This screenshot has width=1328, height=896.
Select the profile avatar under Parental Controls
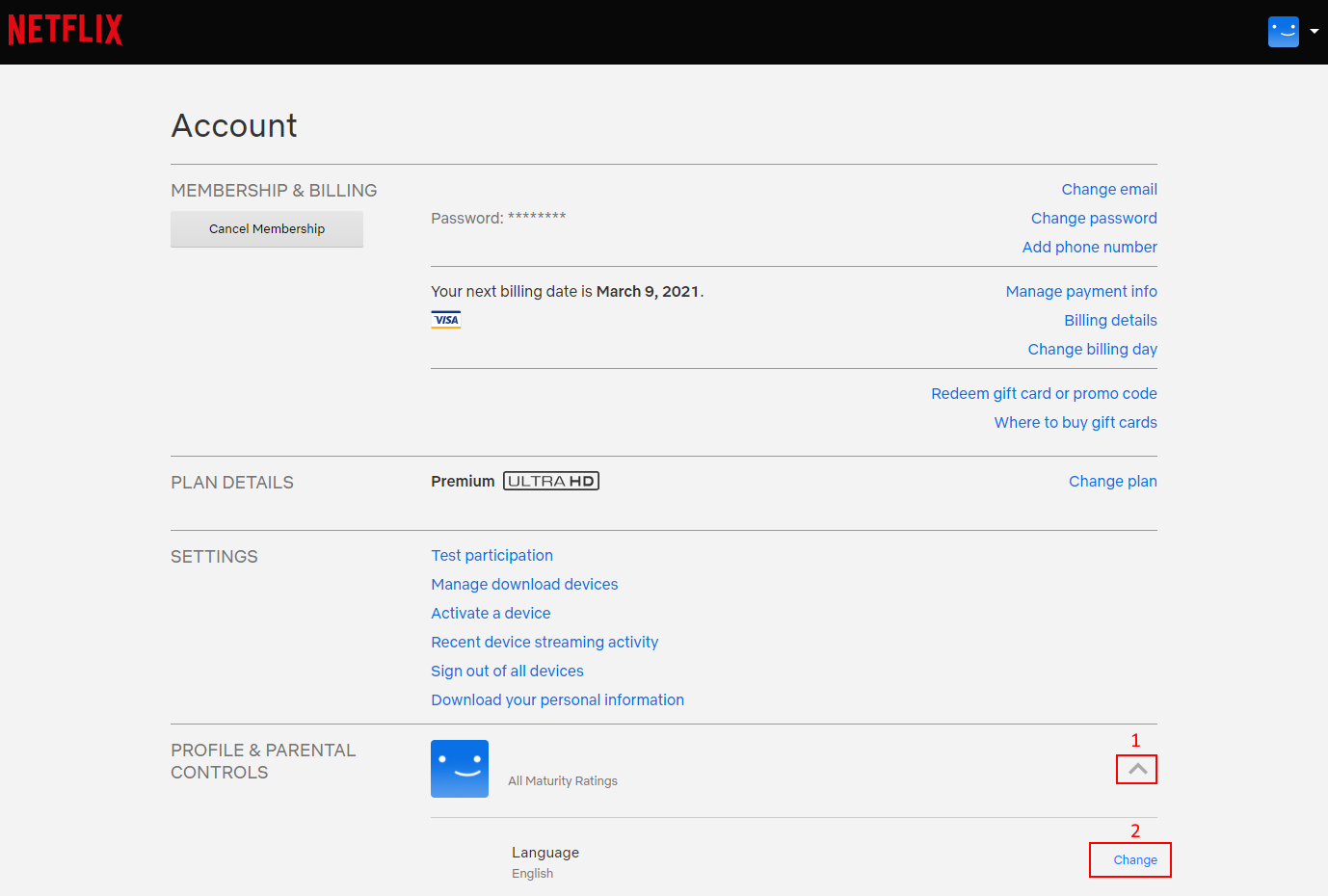click(x=460, y=769)
